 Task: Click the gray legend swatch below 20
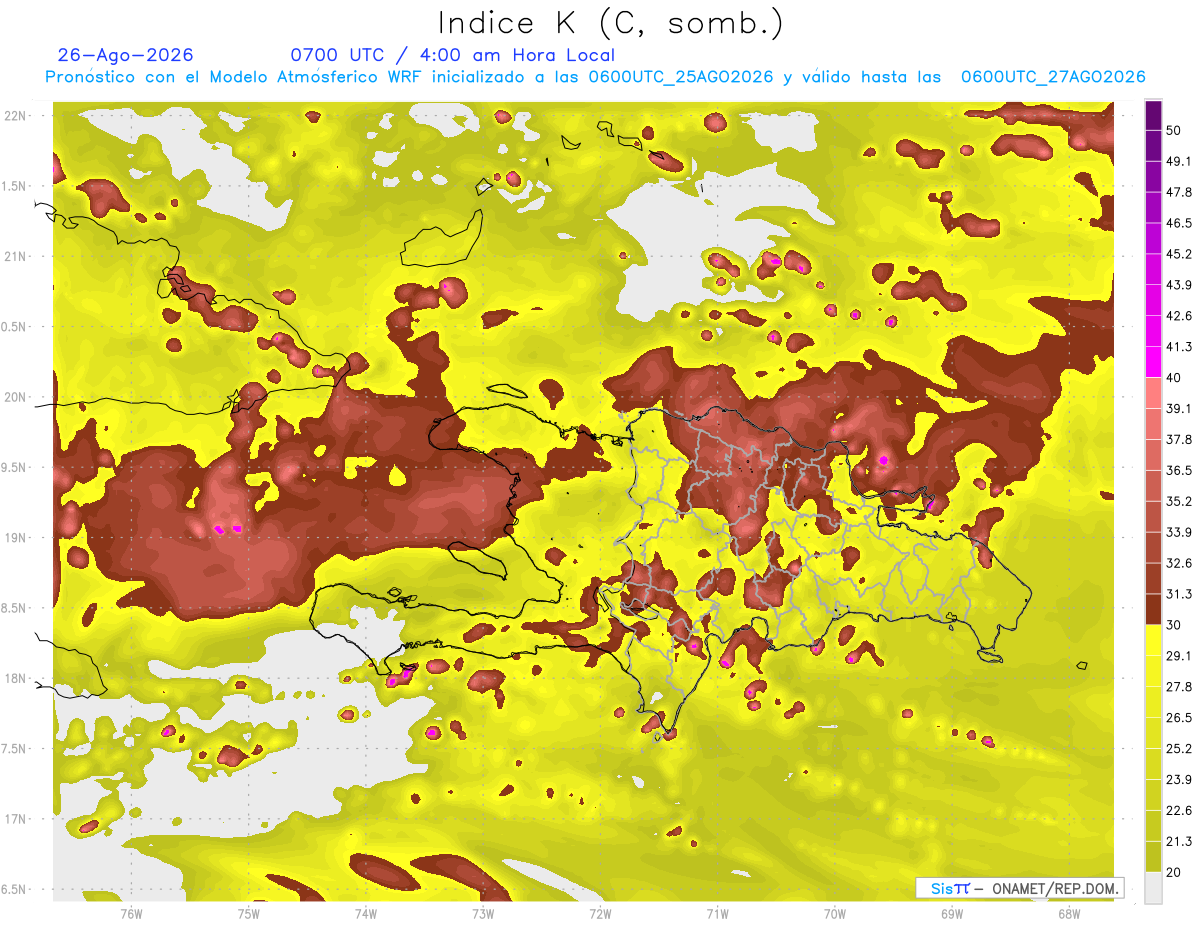click(x=1153, y=888)
